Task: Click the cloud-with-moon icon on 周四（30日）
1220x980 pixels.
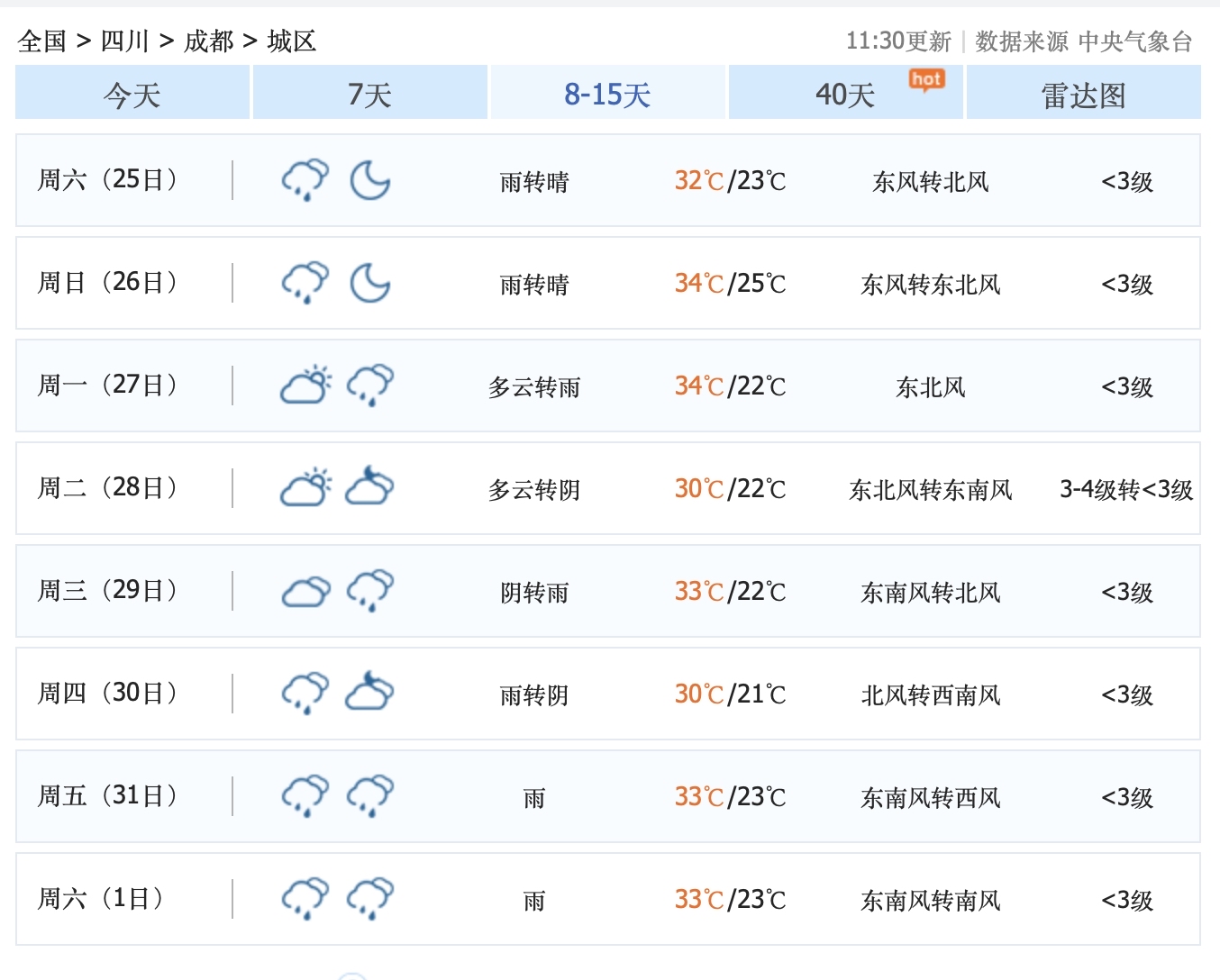Action: (370, 693)
